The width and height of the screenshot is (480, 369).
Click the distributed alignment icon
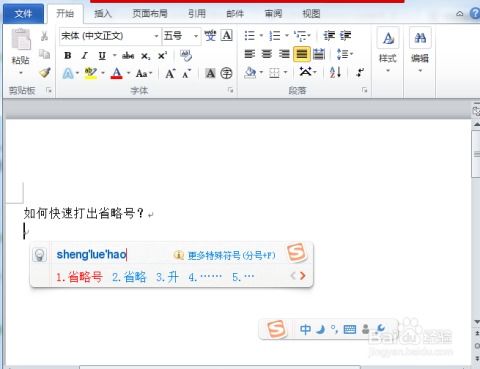[319, 54]
